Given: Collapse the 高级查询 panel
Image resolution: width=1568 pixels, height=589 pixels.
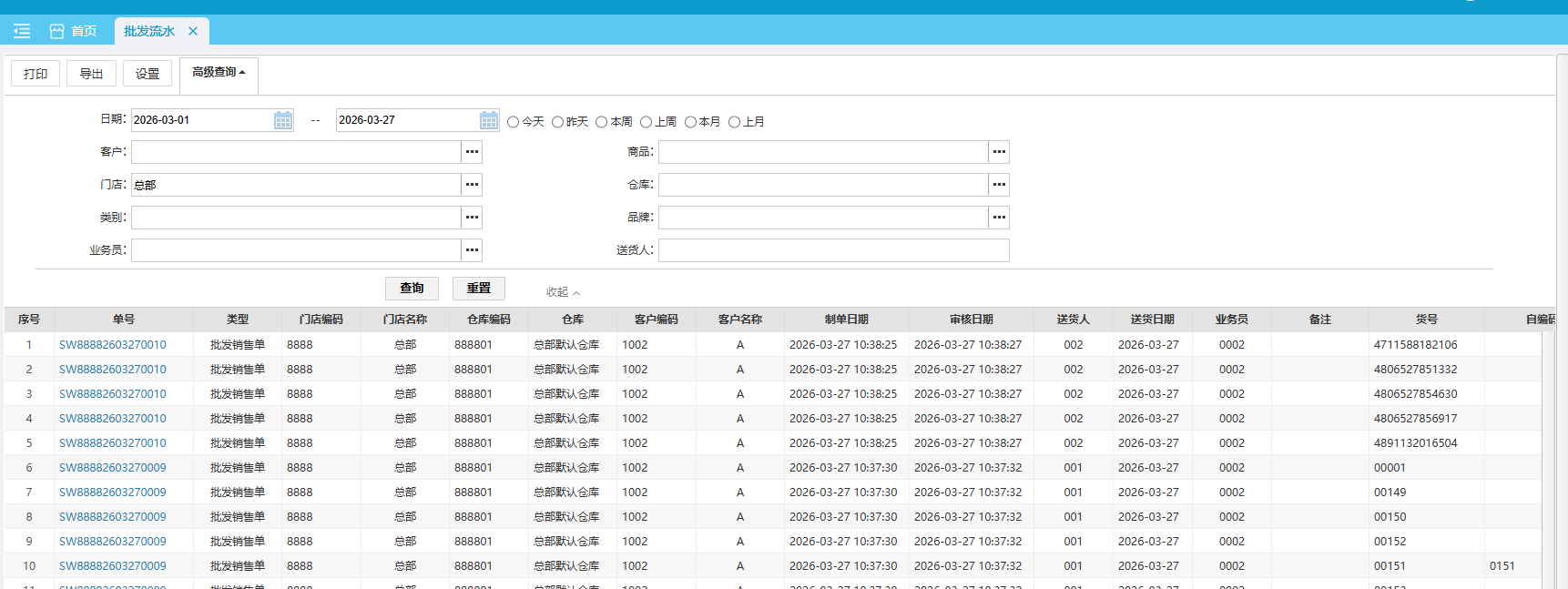Looking at the screenshot, I should [x=219, y=73].
